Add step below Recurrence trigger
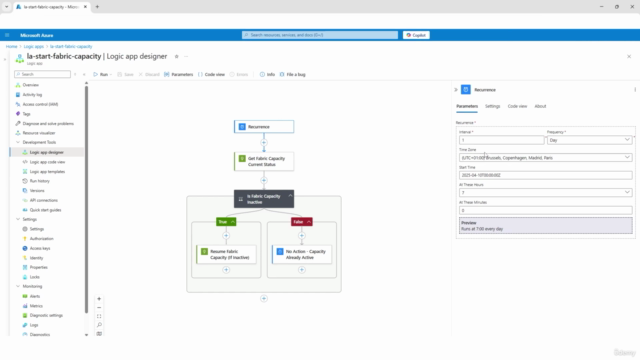This screenshot has height=360, width=640. [x=264, y=142]
